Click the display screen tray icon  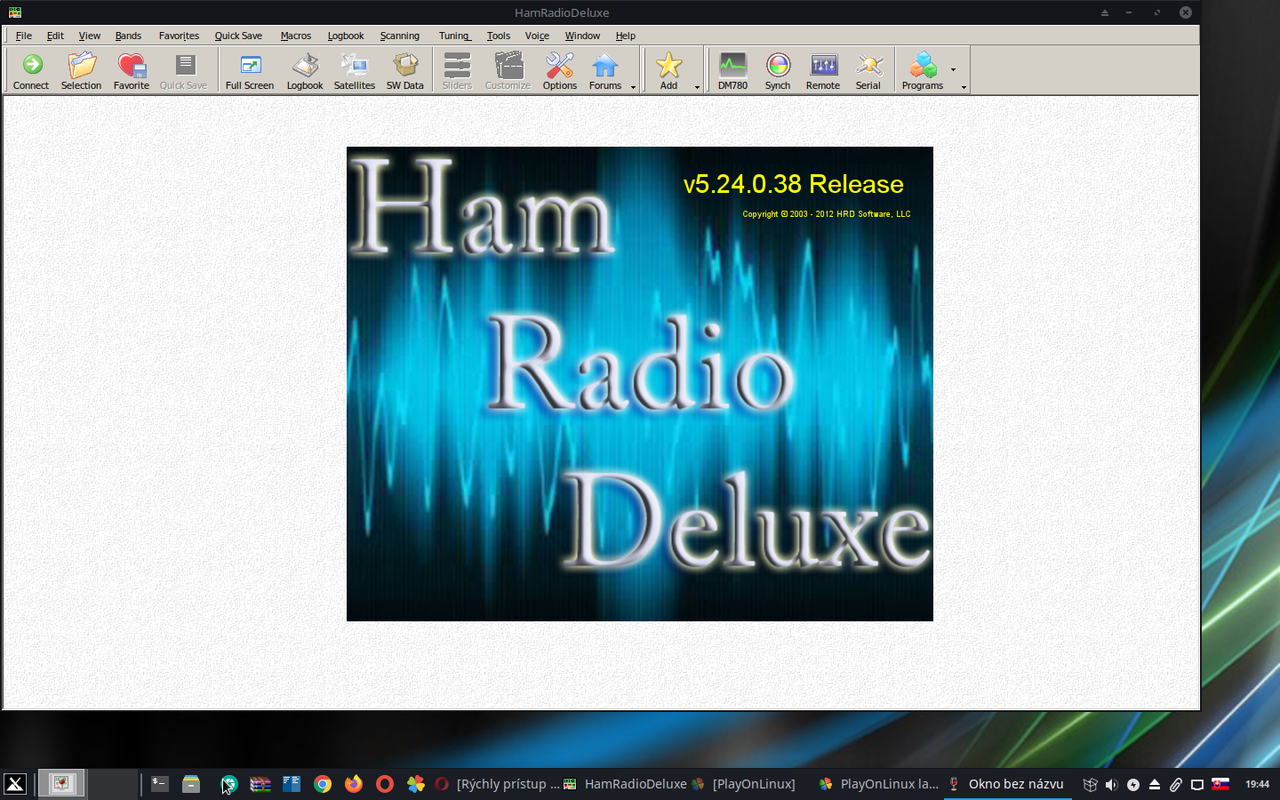click(x=1197, y=784)
